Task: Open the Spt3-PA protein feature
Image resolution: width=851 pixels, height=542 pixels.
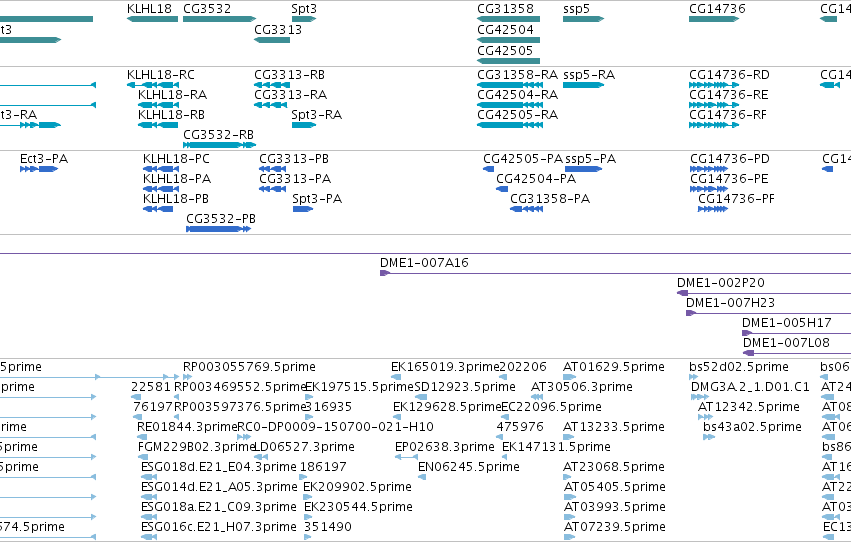Action: 303,209
